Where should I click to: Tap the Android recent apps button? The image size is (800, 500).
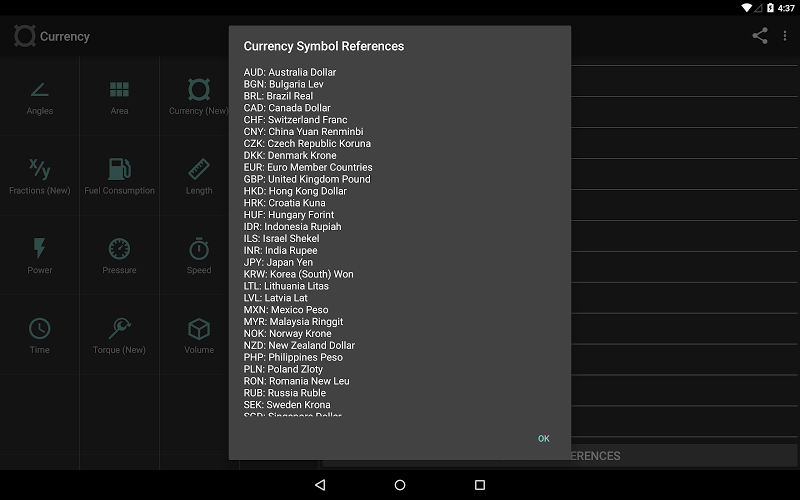tap(480, 485)
